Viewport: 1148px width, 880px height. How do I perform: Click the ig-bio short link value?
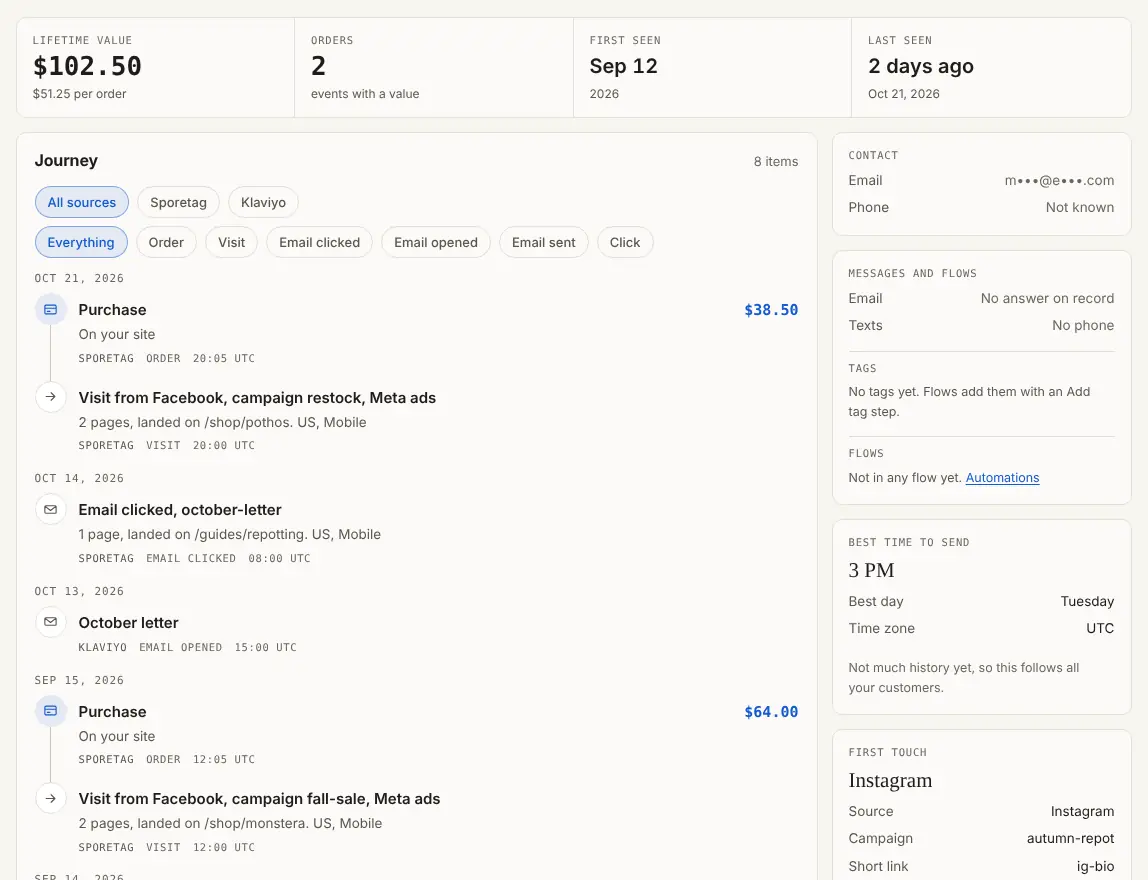tap(1095, 866)
